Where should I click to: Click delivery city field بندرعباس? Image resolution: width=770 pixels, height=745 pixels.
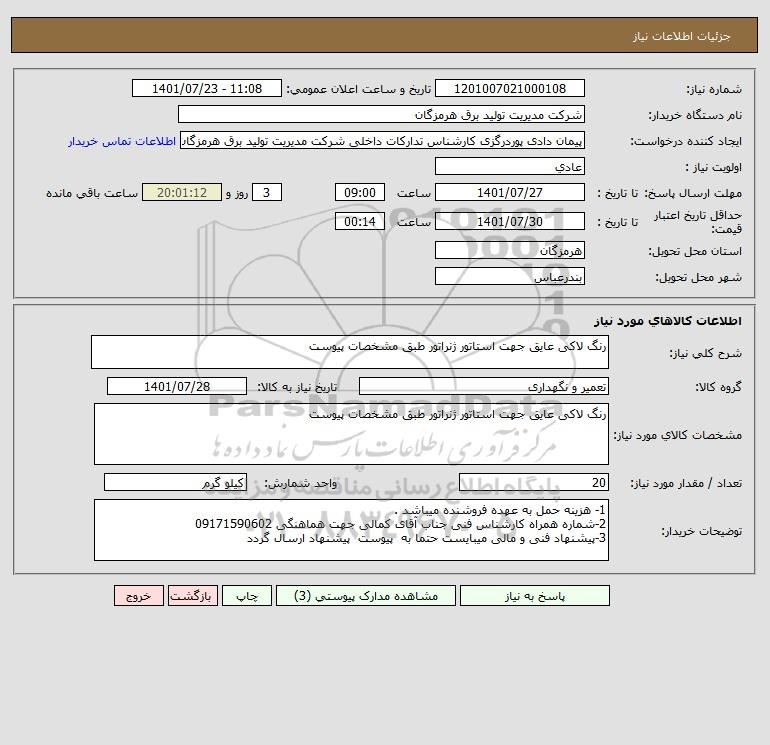pyautogui.click(x=510, y=276)
